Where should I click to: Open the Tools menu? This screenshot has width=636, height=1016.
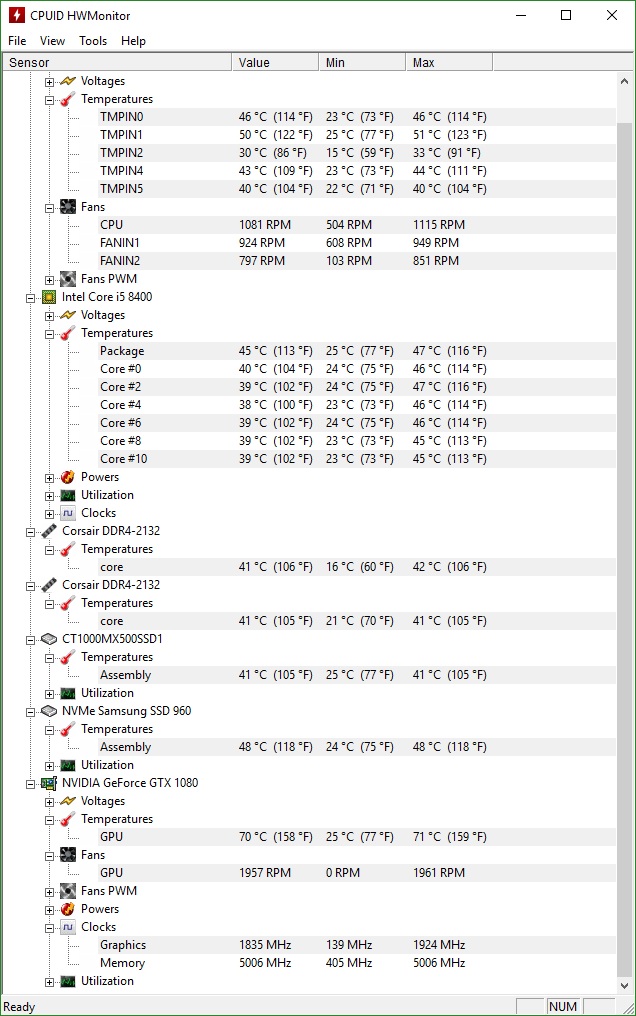(x=92, y=41)
